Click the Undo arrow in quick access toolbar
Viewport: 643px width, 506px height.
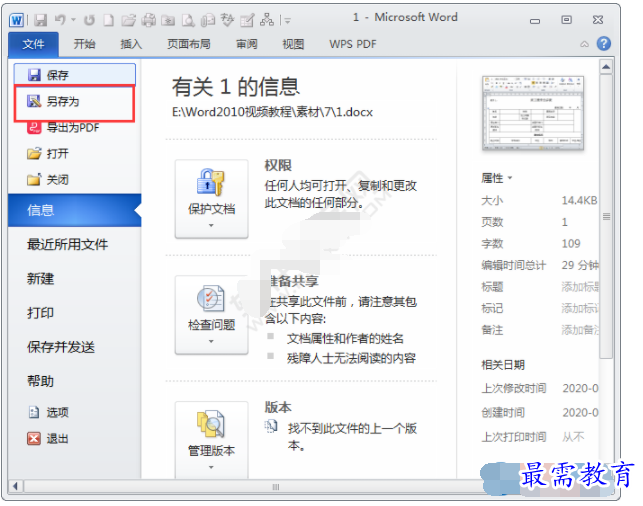(60, 19)
